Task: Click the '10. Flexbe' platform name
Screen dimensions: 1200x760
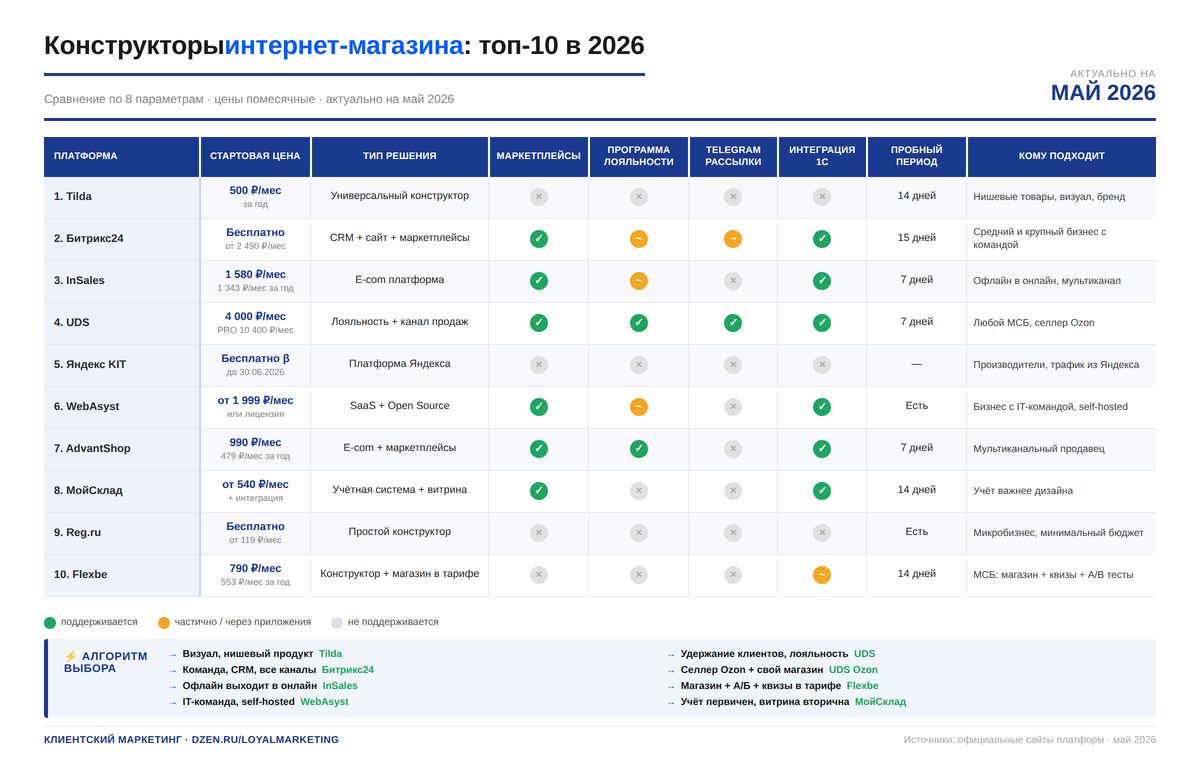Action: (82, 575)
